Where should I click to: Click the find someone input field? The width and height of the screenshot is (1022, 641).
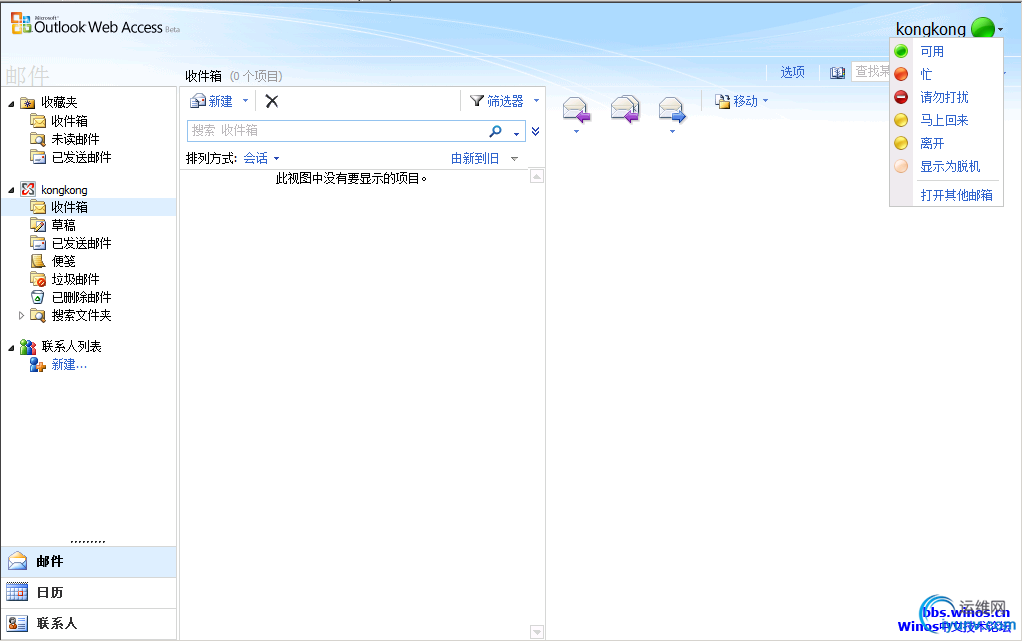tap(871, 72)
